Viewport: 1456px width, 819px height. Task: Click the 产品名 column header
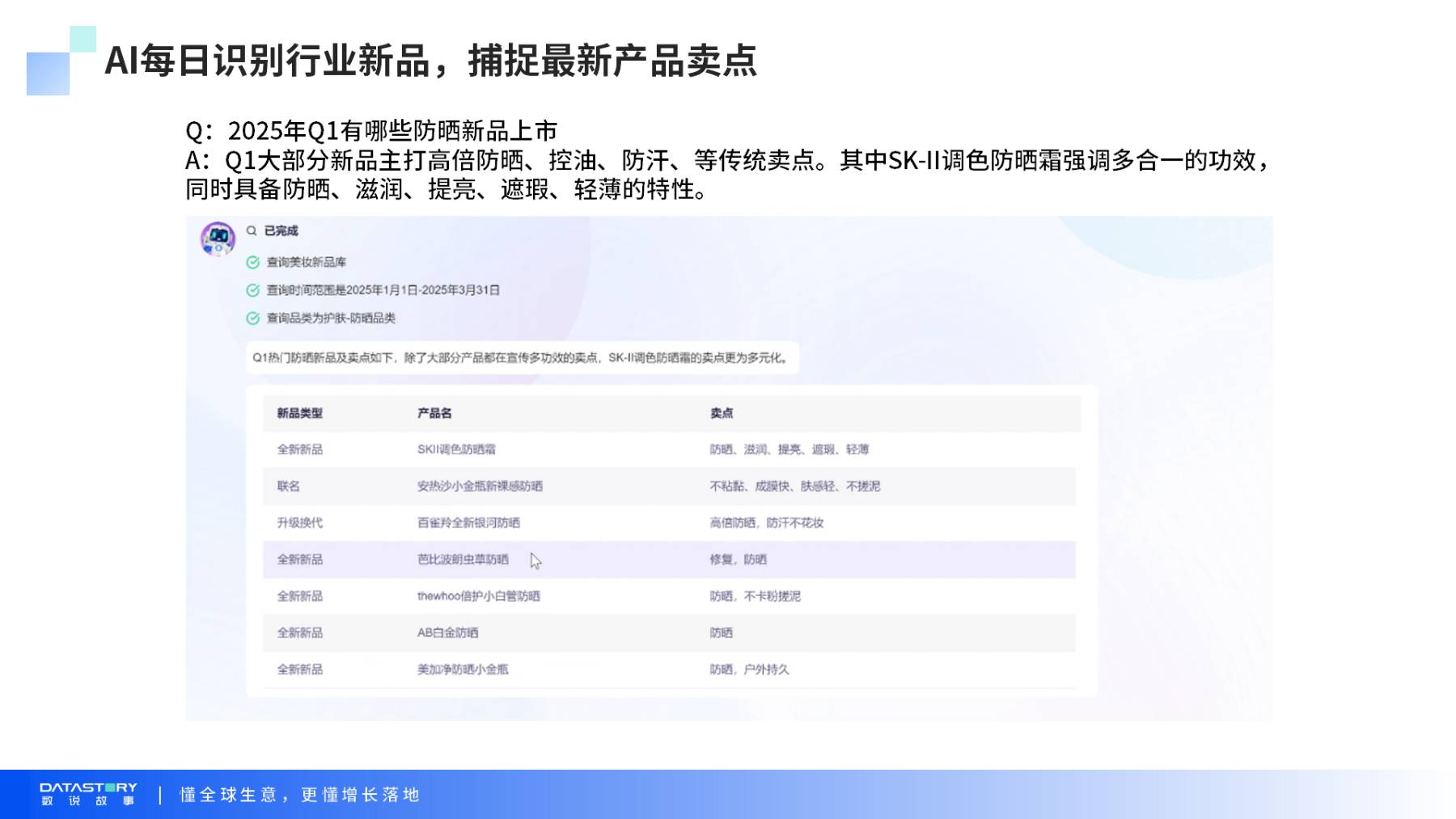pos(434,413)
